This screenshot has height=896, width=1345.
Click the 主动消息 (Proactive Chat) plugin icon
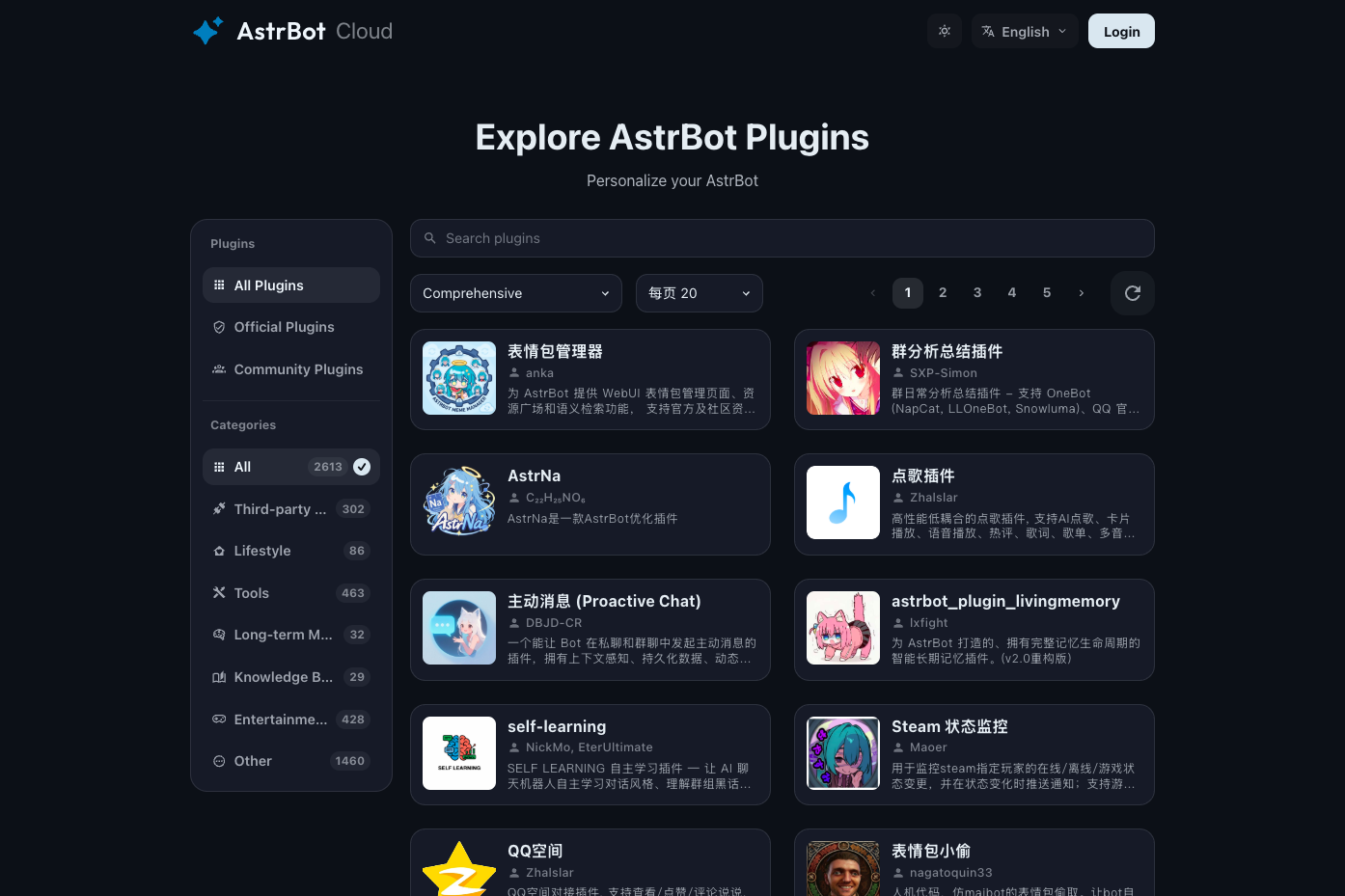point(459,628)
